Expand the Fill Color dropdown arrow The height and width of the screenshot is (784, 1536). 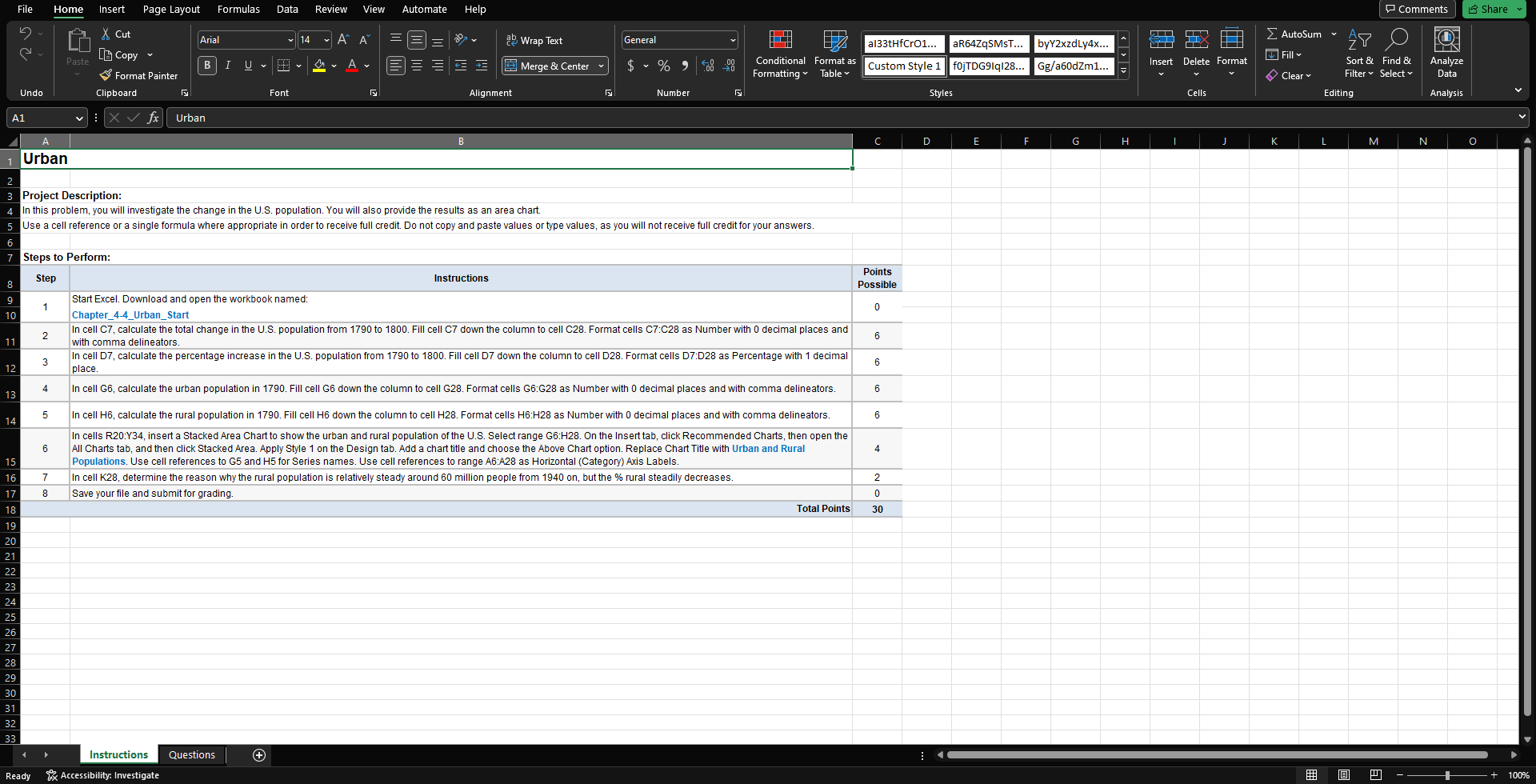335,66
